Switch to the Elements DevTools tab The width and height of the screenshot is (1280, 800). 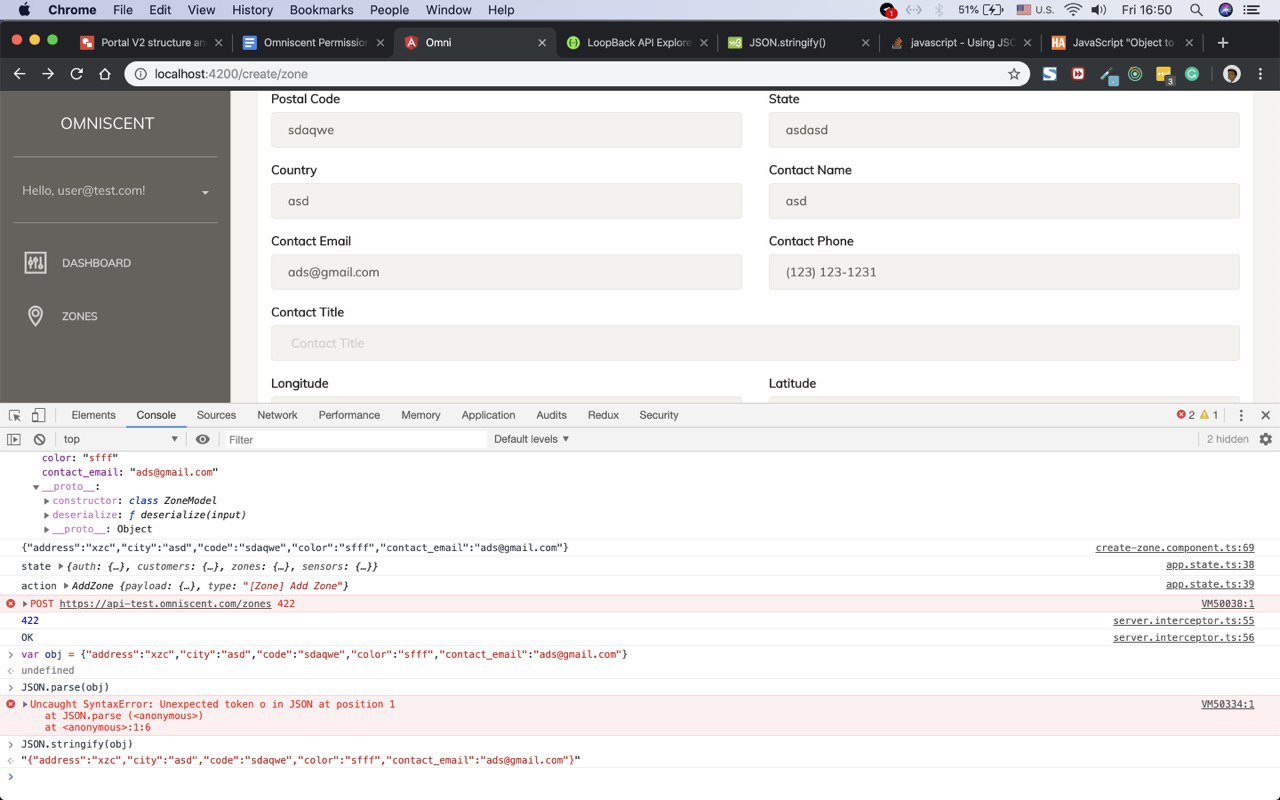(x=94, y=415)
